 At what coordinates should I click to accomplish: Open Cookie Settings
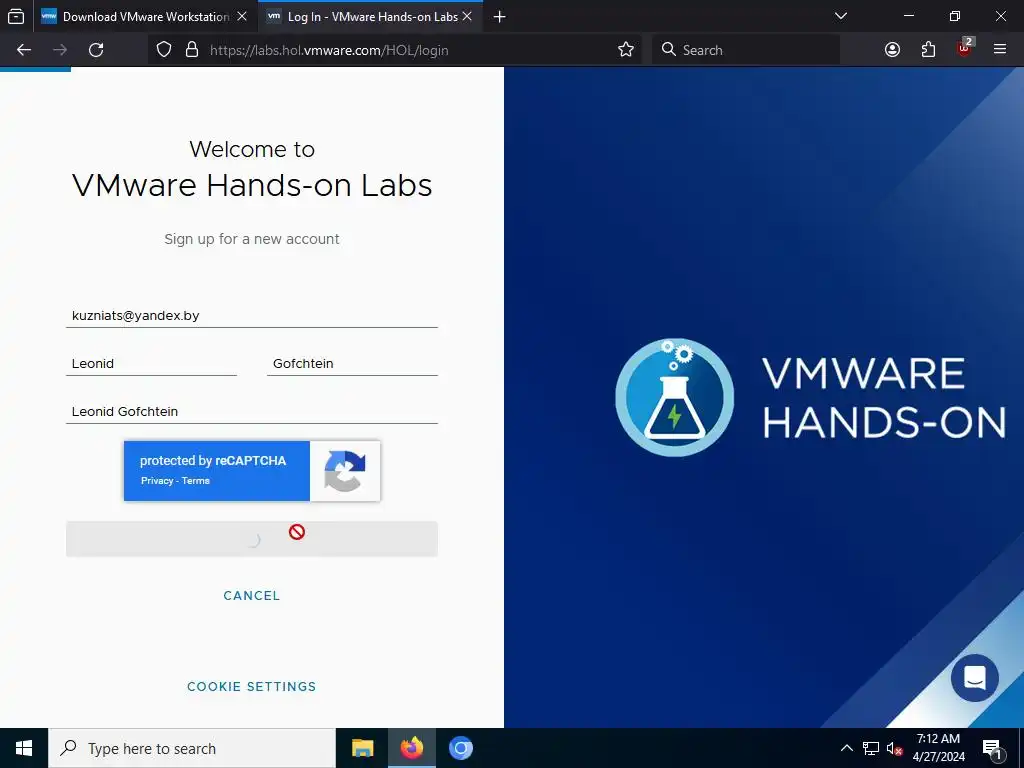click(x=251, y=686)
